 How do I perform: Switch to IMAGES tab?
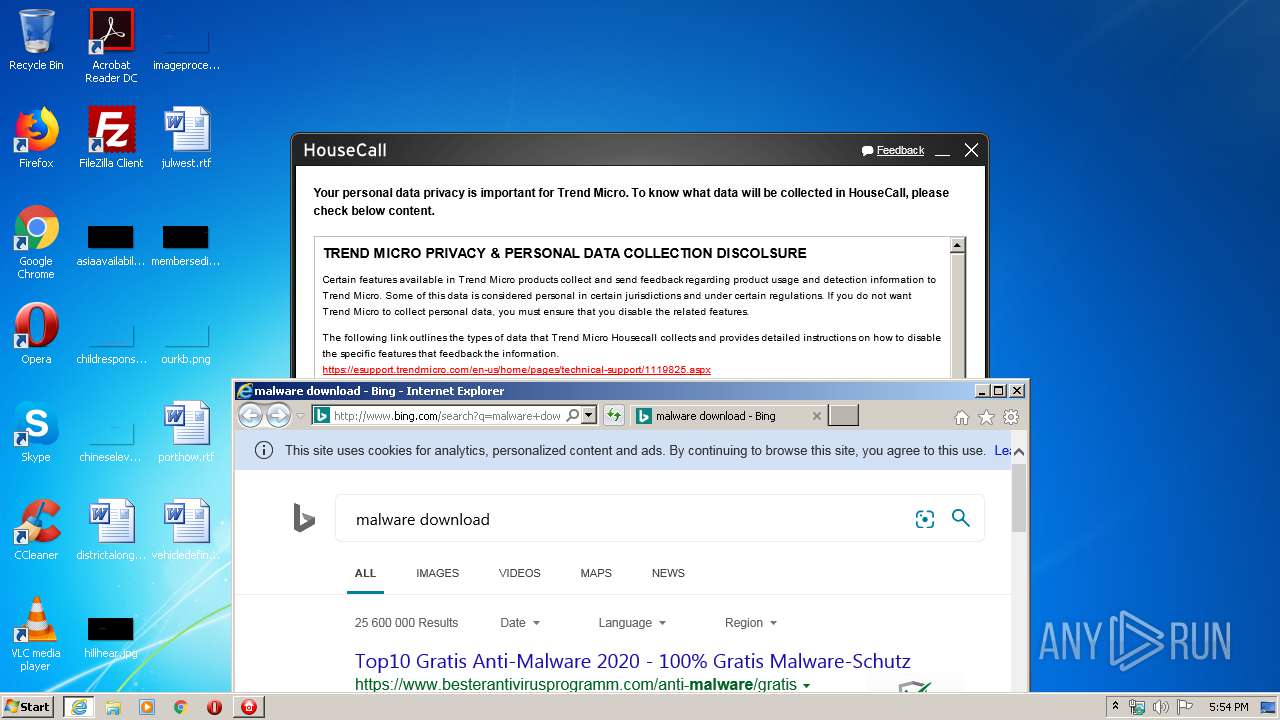(437, 573)
